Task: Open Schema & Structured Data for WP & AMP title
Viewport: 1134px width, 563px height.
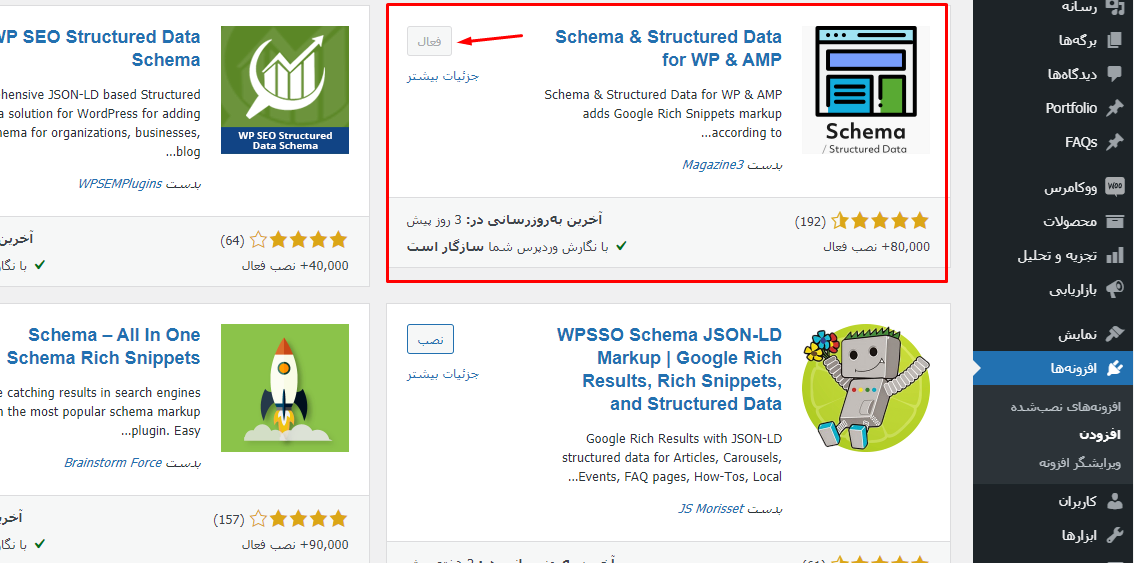Action: coord(668,48)
